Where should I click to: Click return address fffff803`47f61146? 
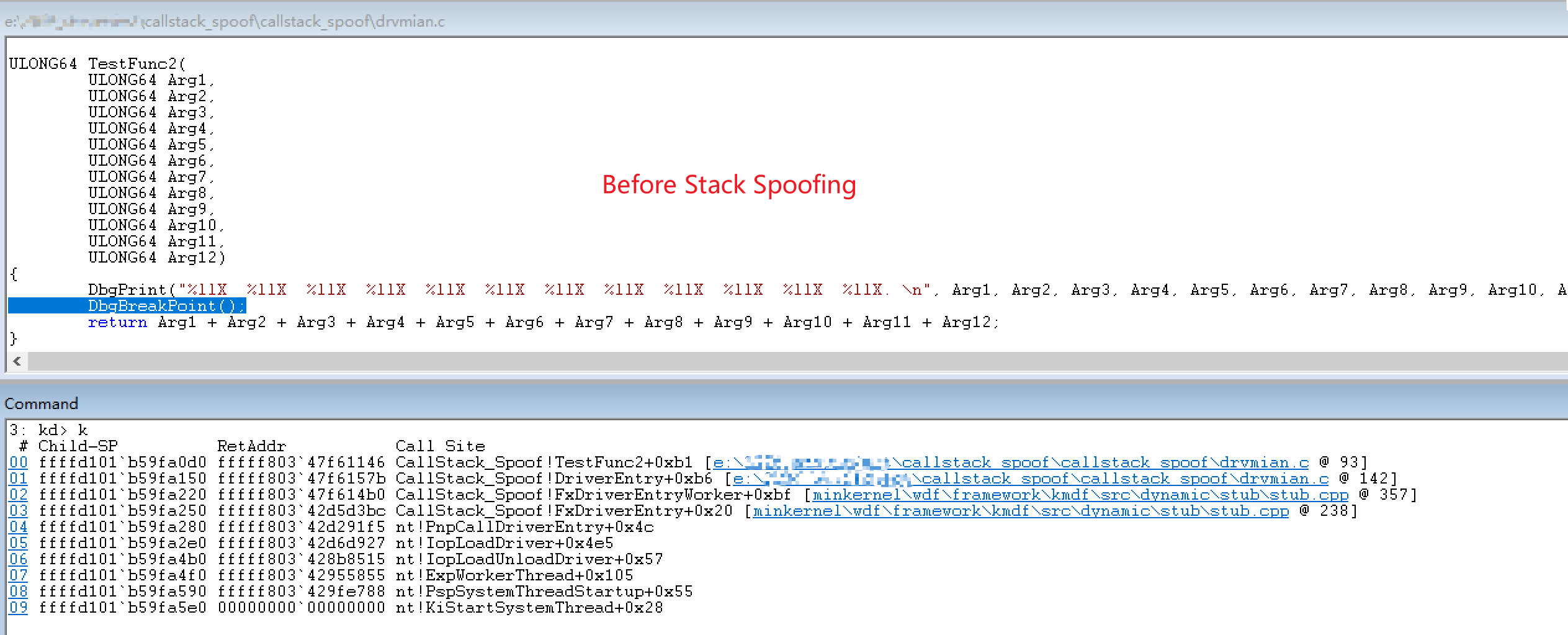tap(301, 462)
